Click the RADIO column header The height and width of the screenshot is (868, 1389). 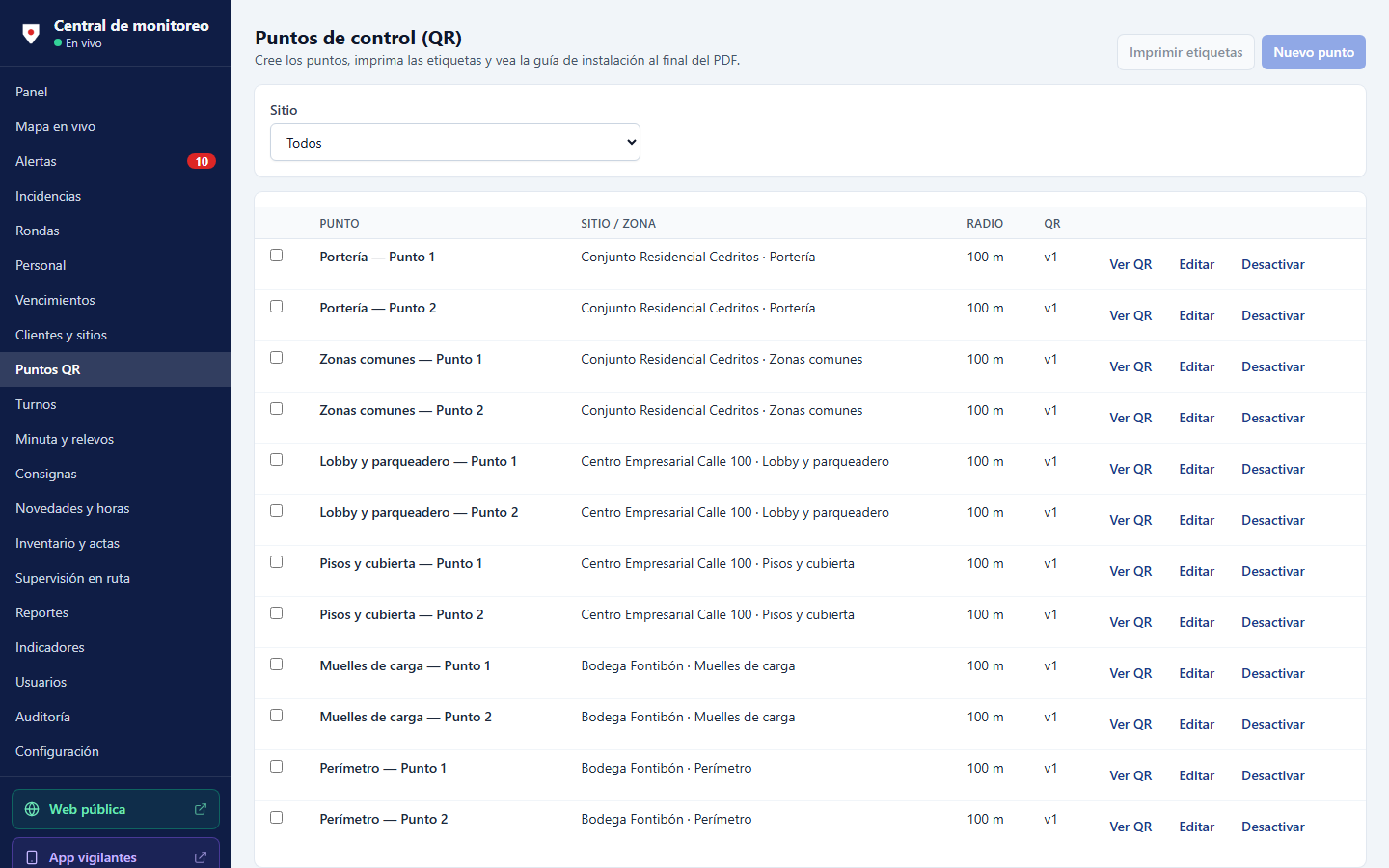pos(985,224)
